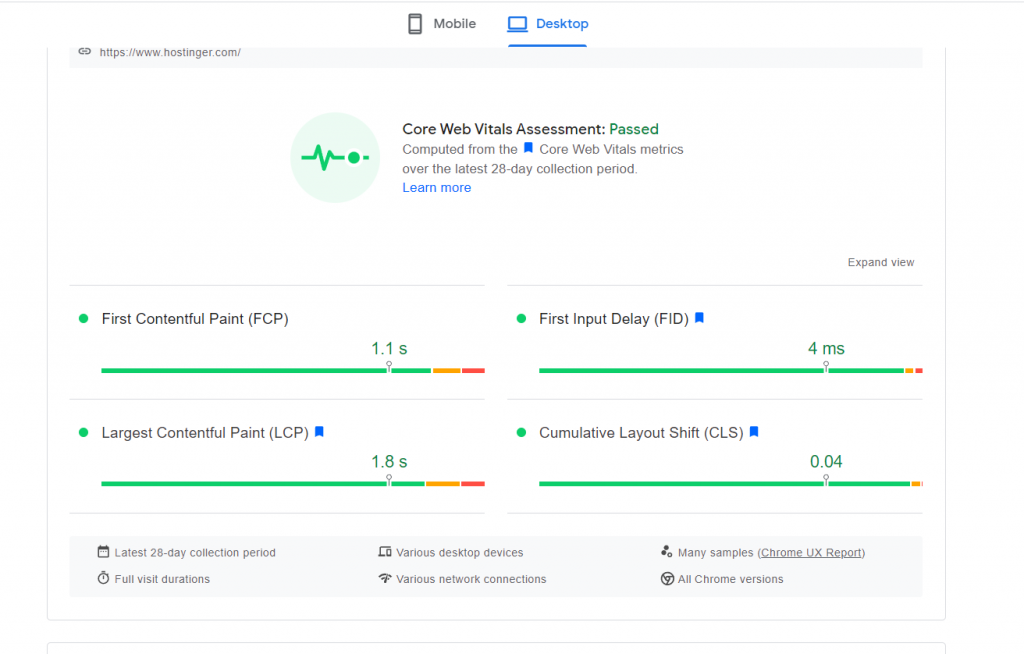Click the green status dot beside CLS
Screen dimensions: 1024x654
tap(520, 432)
